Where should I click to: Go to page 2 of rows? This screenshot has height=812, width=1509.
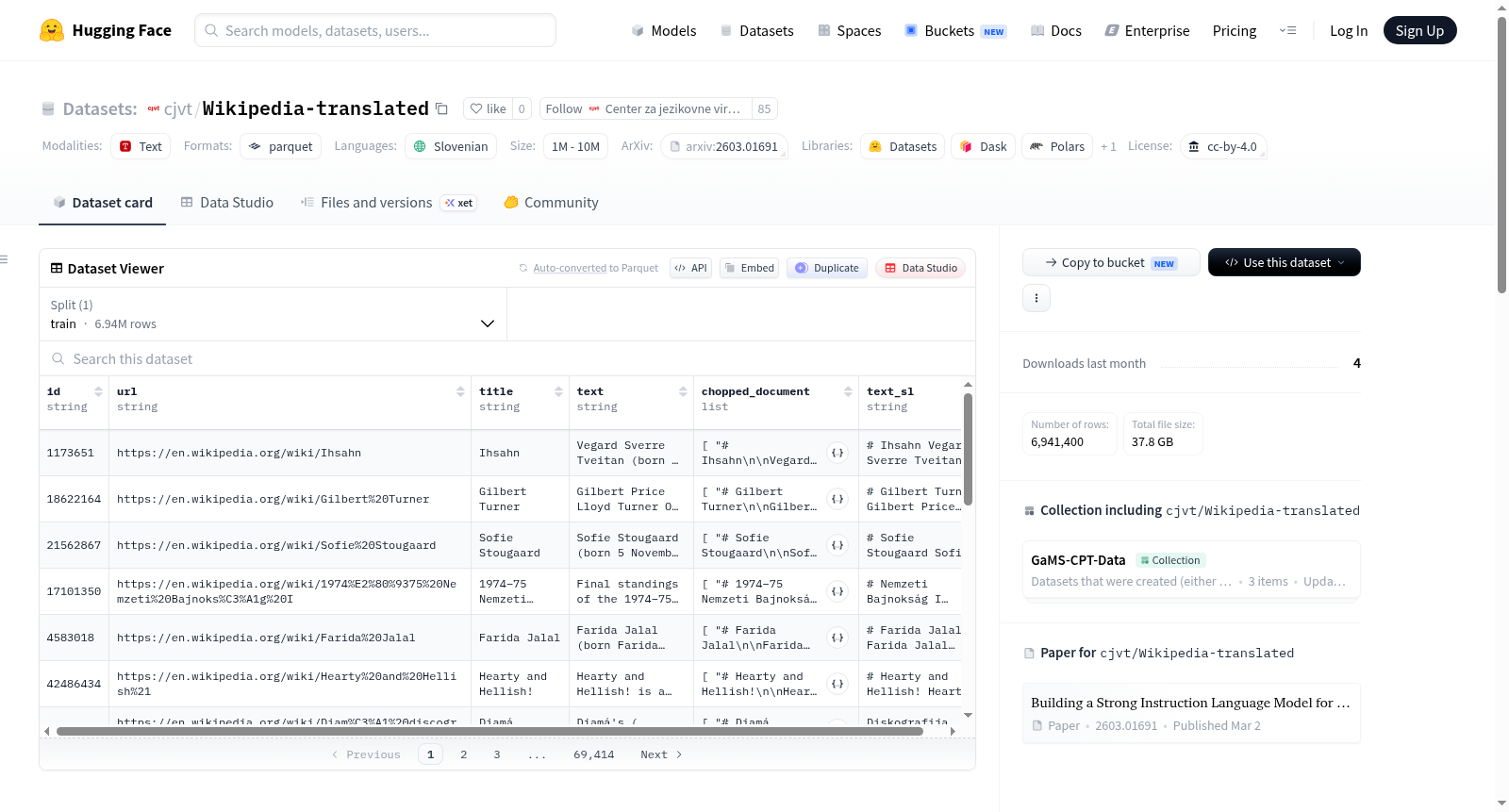[x=464, y=754]
